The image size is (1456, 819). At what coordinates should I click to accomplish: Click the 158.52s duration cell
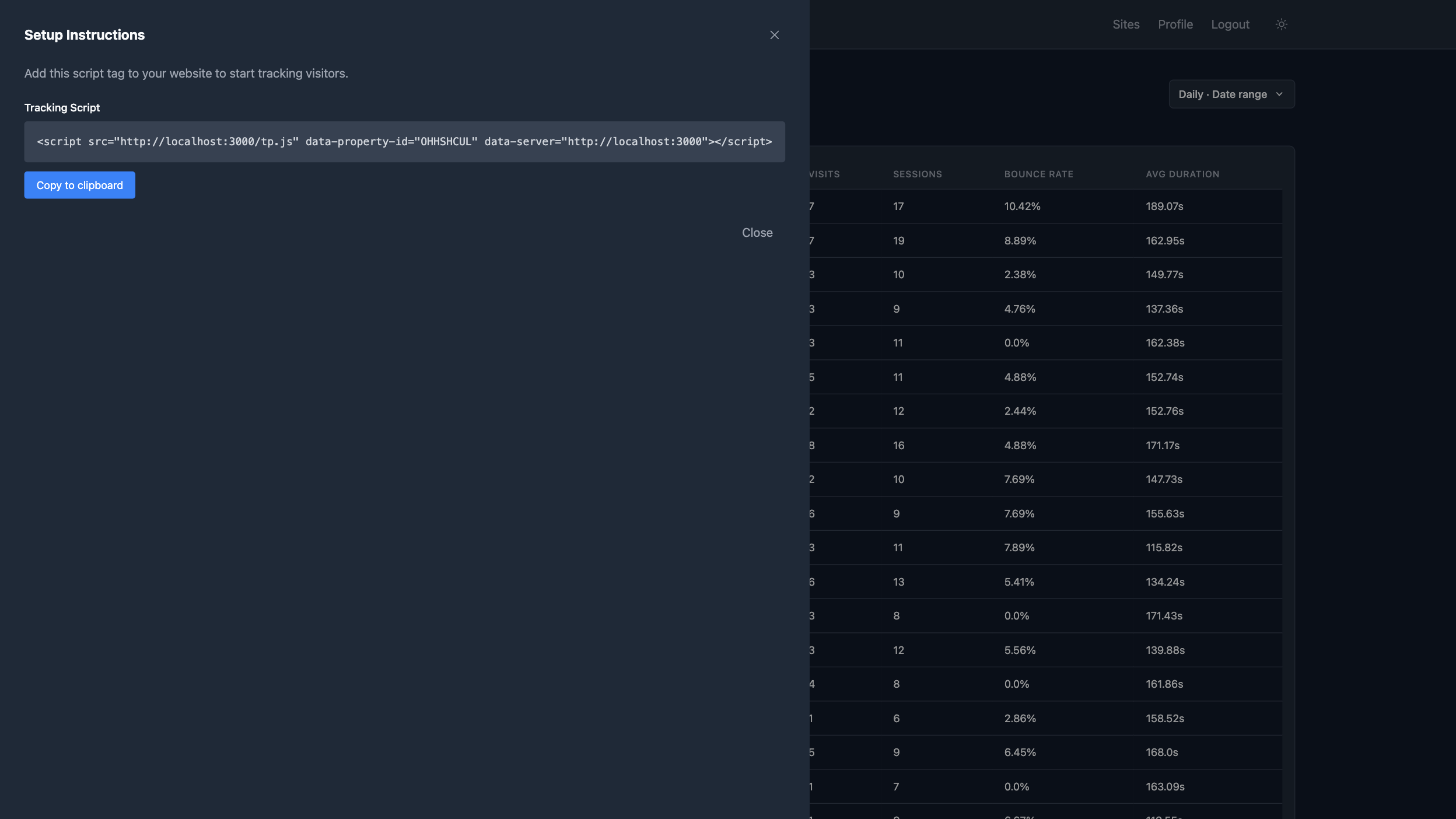pos(1165,719)
